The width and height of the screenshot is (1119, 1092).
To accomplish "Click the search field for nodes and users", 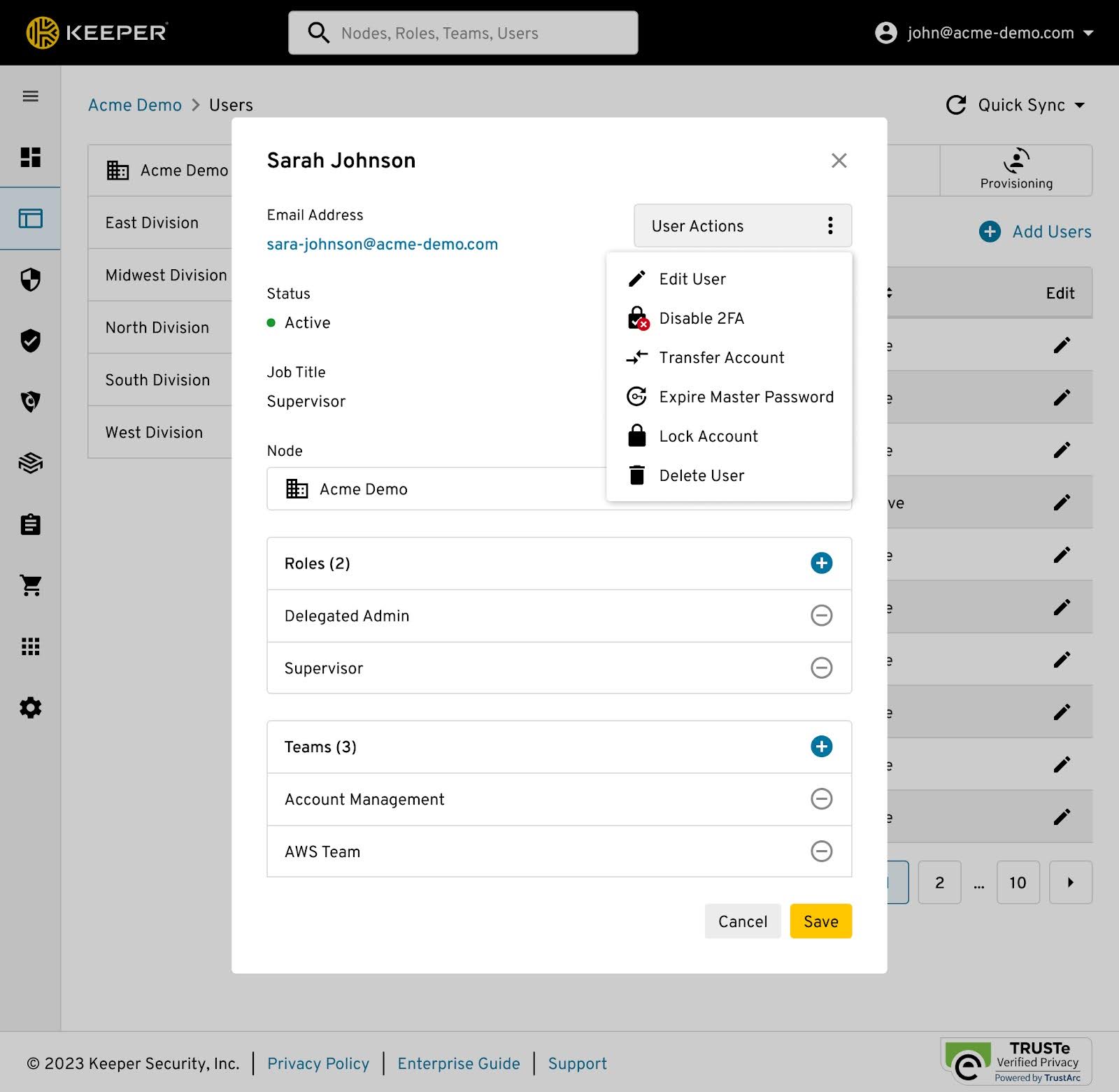I will click(x=463, y=33).
